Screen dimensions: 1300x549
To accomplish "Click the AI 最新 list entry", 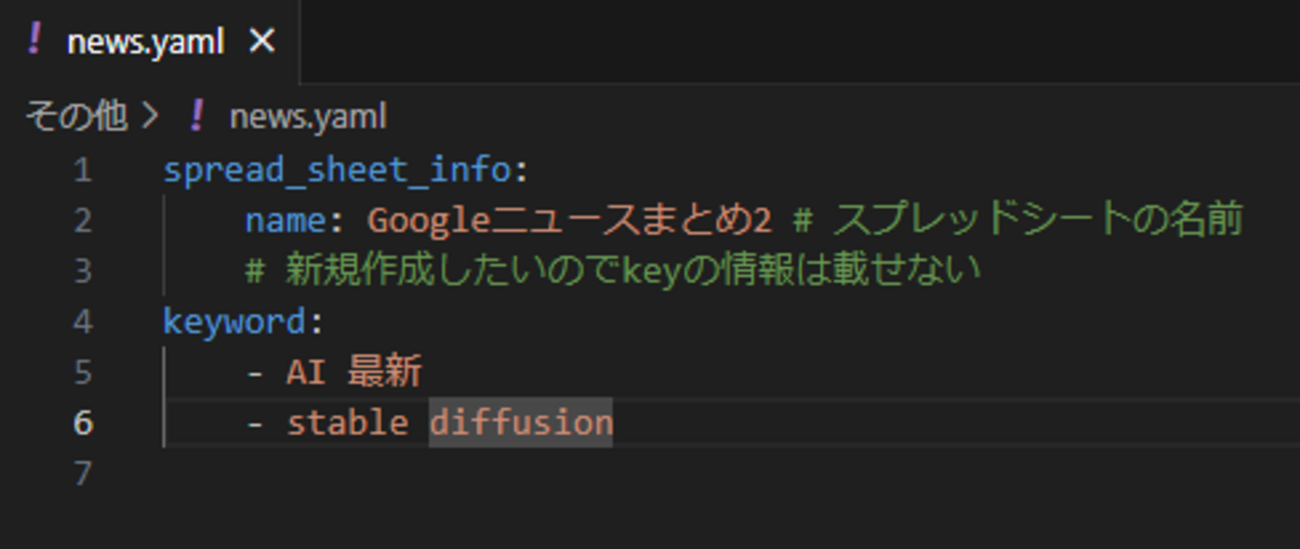I will 354,372.
